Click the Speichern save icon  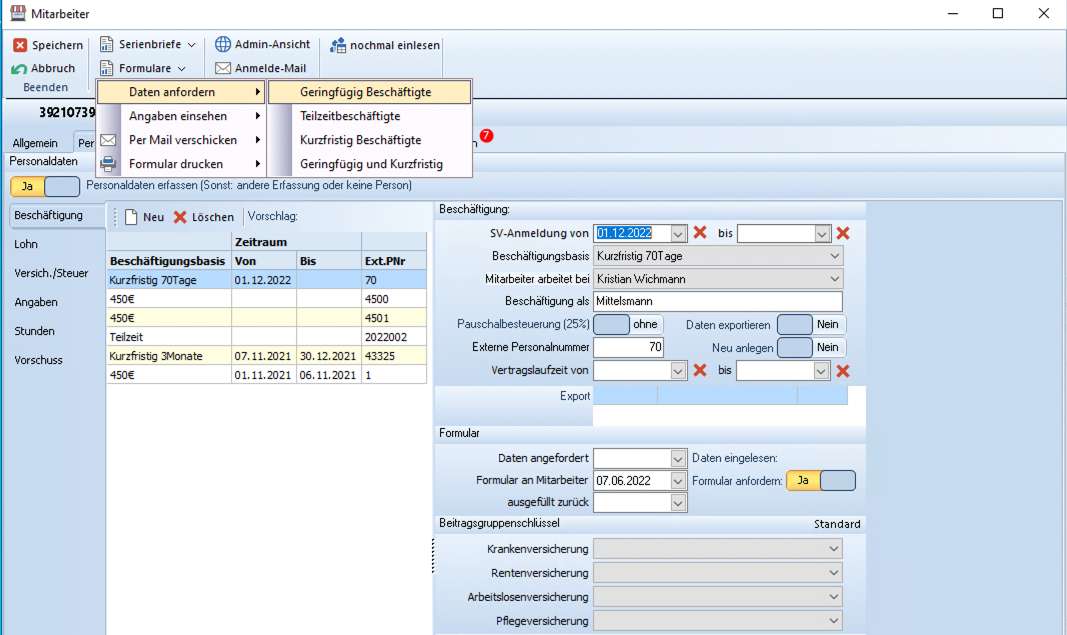point(20,45)
